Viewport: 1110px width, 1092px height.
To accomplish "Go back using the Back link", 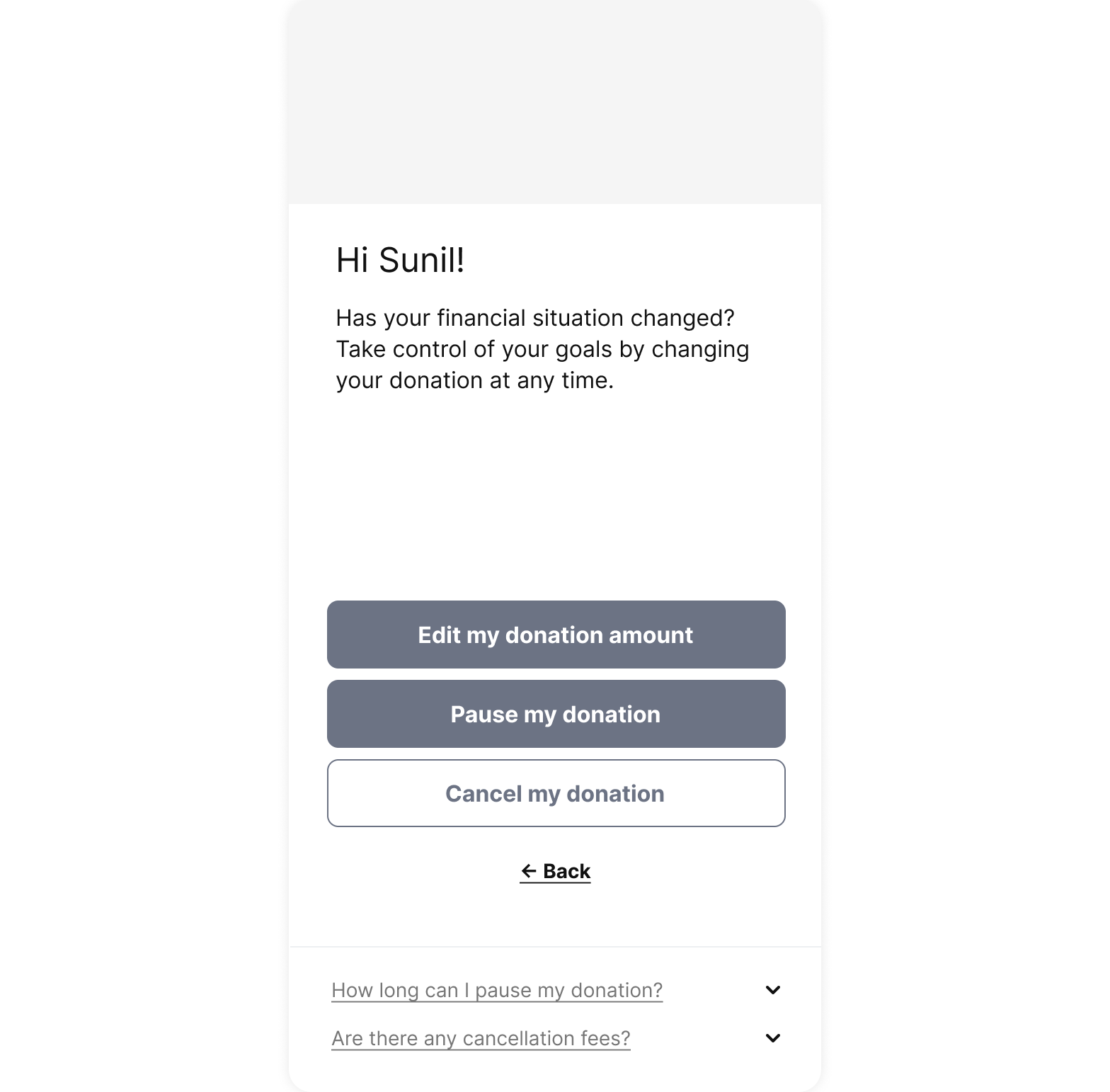I will point(556,872).
